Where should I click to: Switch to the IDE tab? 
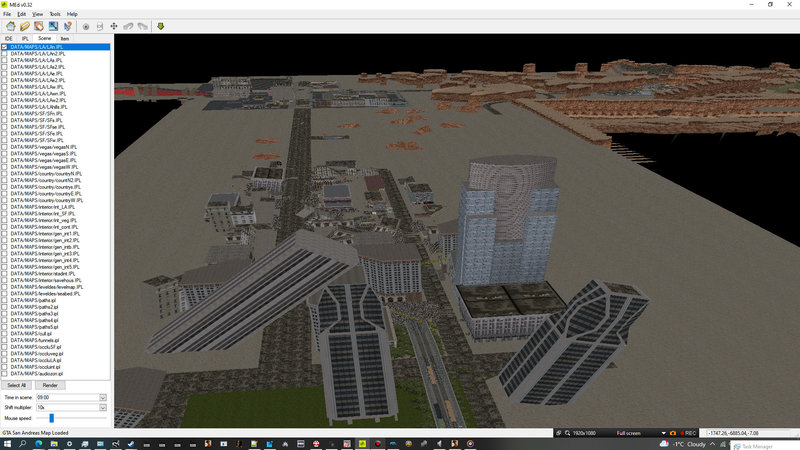coord(9,38)
